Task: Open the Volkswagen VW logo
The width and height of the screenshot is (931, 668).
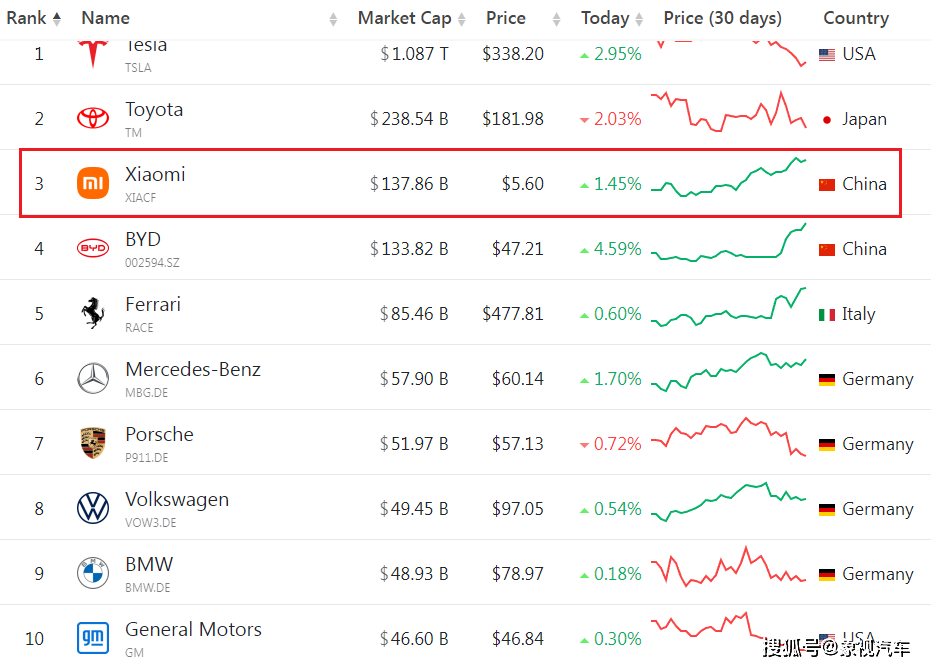Action: click(93, 508)
